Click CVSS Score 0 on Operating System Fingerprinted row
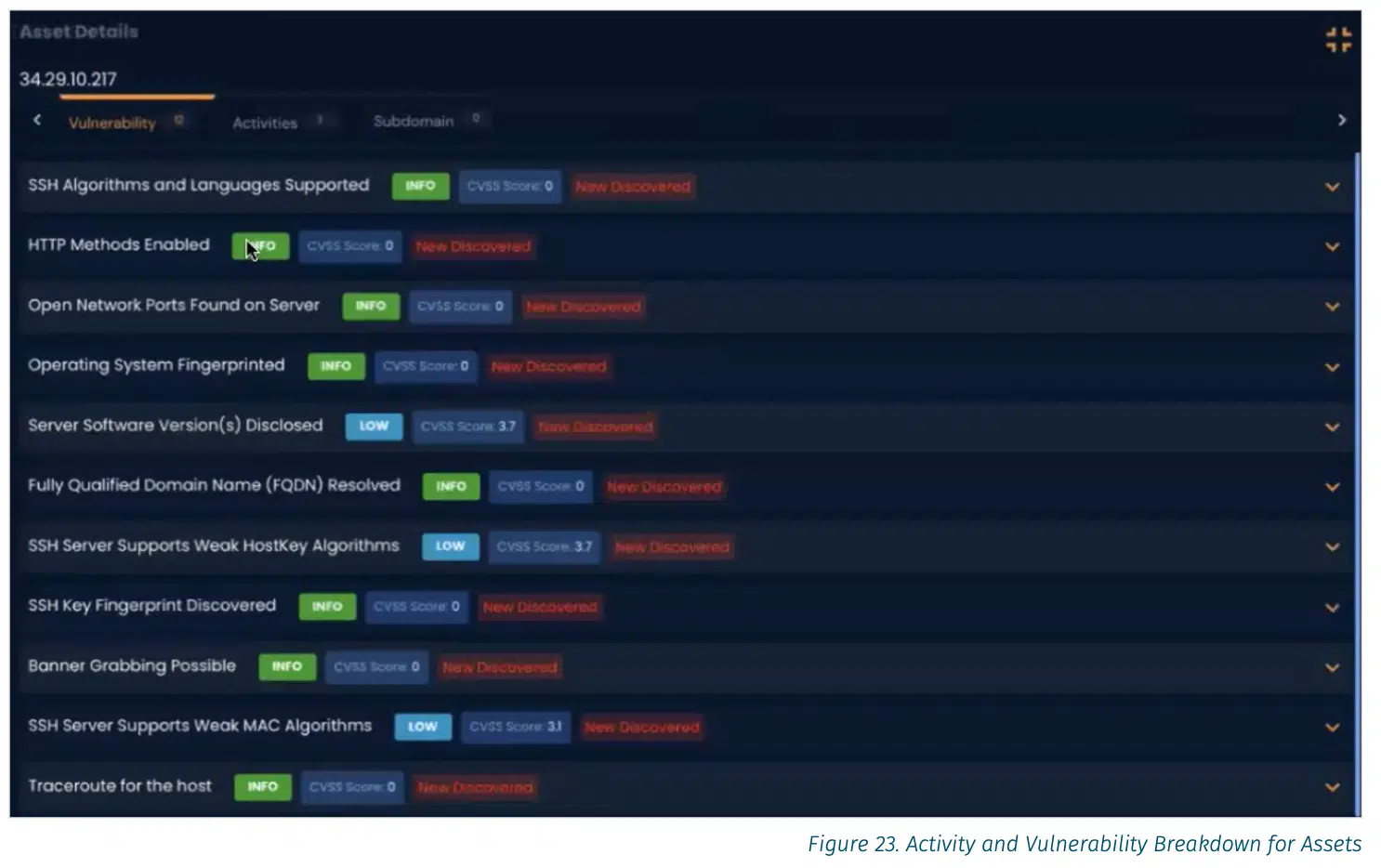Viewport: 1381px width, 868px height. tap(426, 366)
